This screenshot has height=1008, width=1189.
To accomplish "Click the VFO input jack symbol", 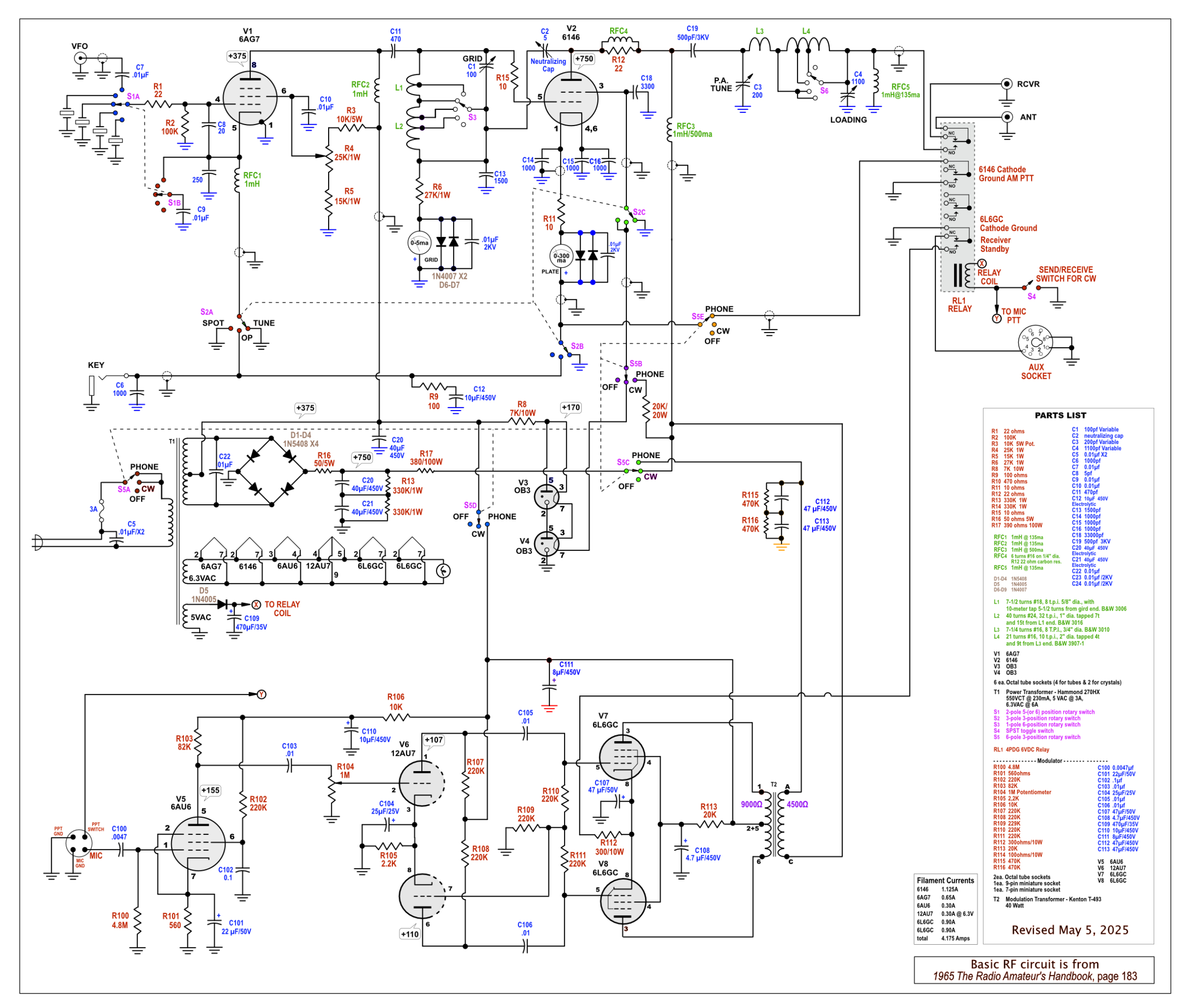I will (80, 58).
